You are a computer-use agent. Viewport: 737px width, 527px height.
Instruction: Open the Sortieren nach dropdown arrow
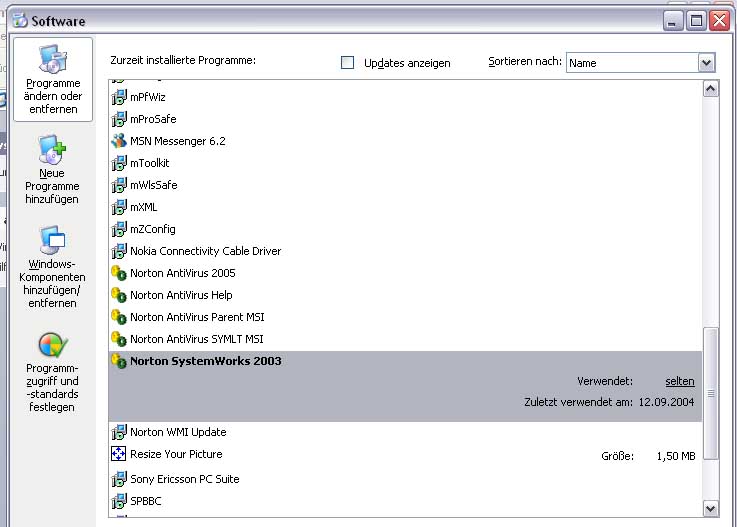(706, 63)
